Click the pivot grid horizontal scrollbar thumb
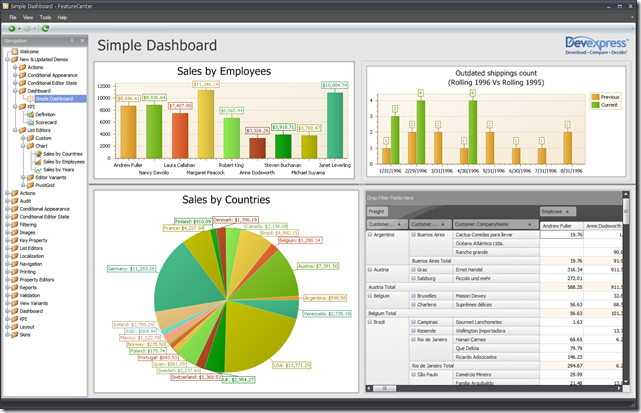Viewport: 641px width, 413px height. [384, 388]
